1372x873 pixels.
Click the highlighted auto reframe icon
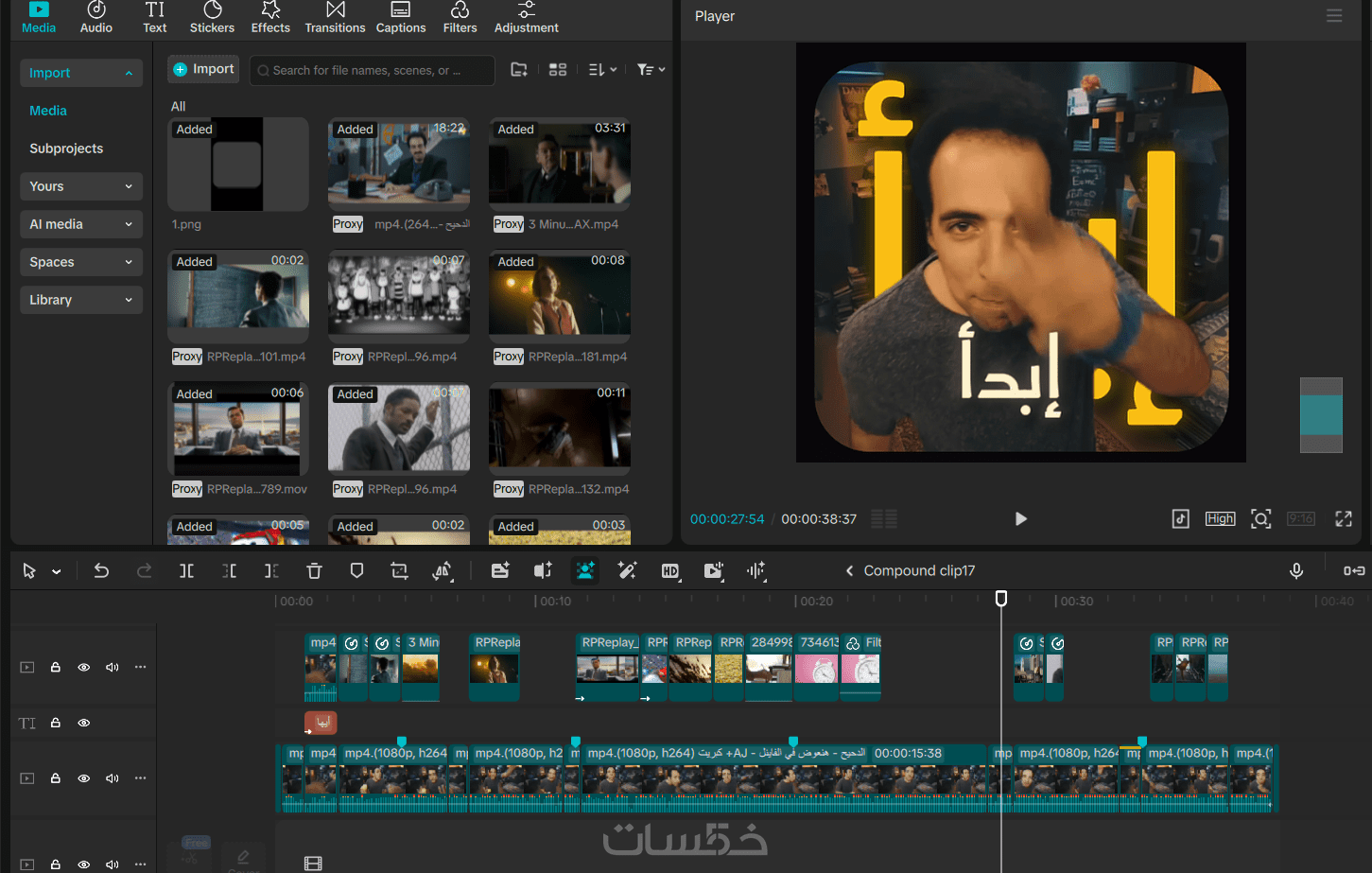[x=585, y=570]
